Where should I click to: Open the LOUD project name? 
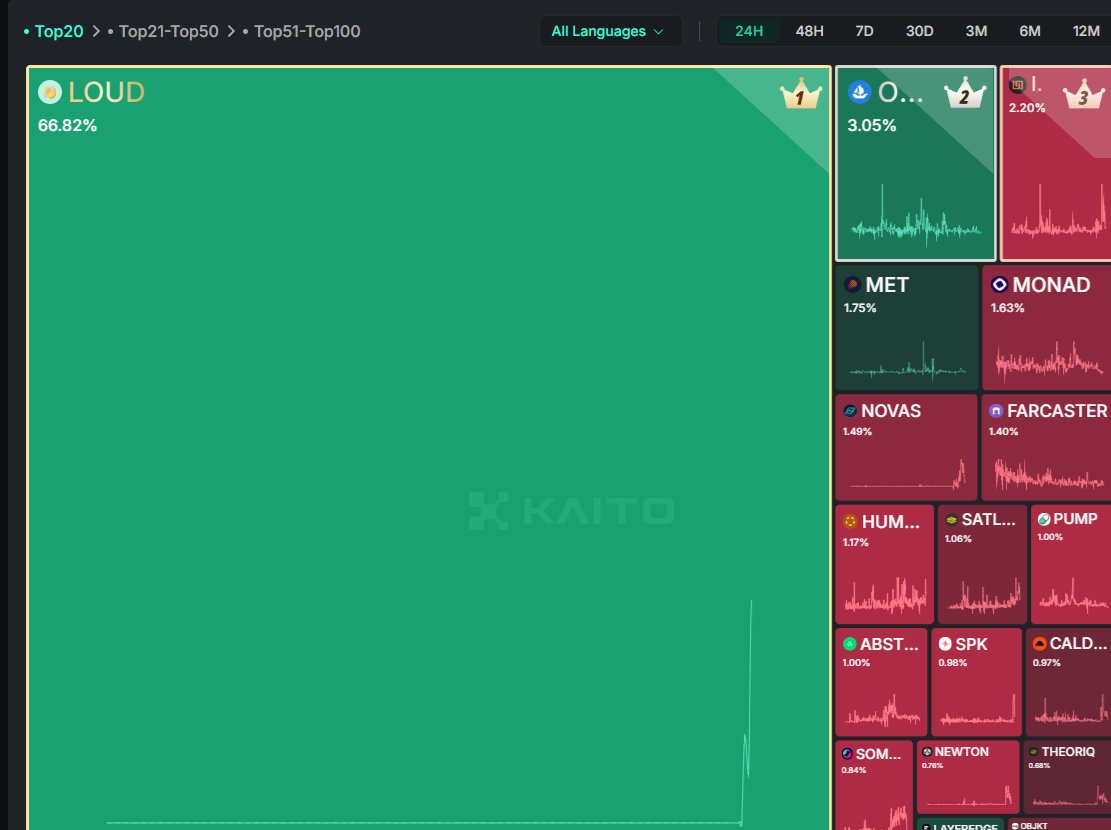coord(106,92)
